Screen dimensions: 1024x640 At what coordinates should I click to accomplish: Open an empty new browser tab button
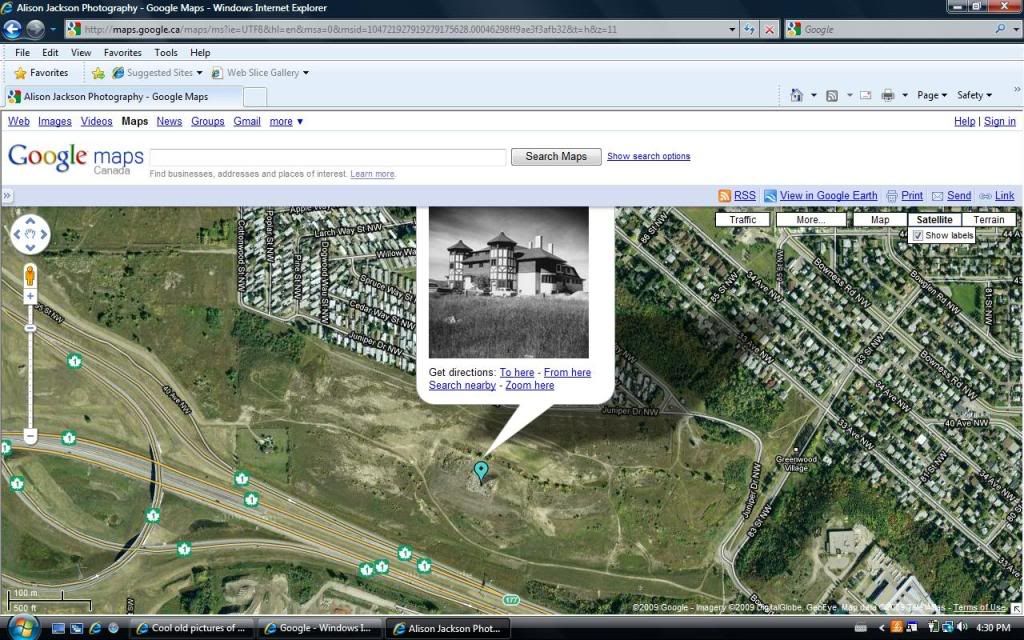[x=255, y=97]
